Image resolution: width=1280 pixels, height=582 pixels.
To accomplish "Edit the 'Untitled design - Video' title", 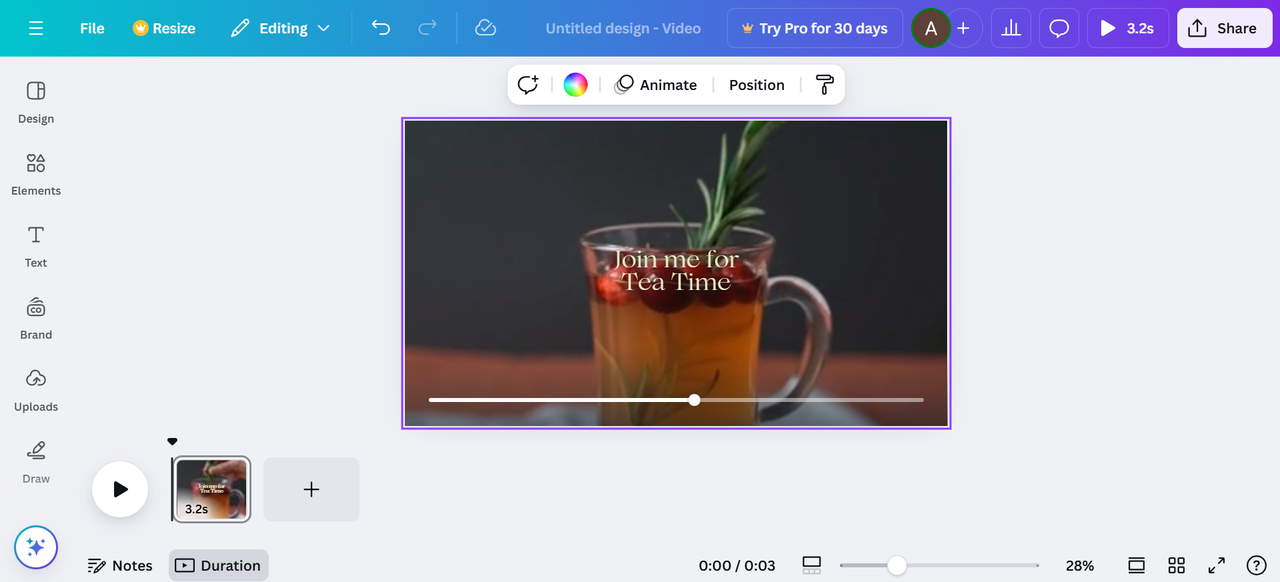I will [623, 28].
